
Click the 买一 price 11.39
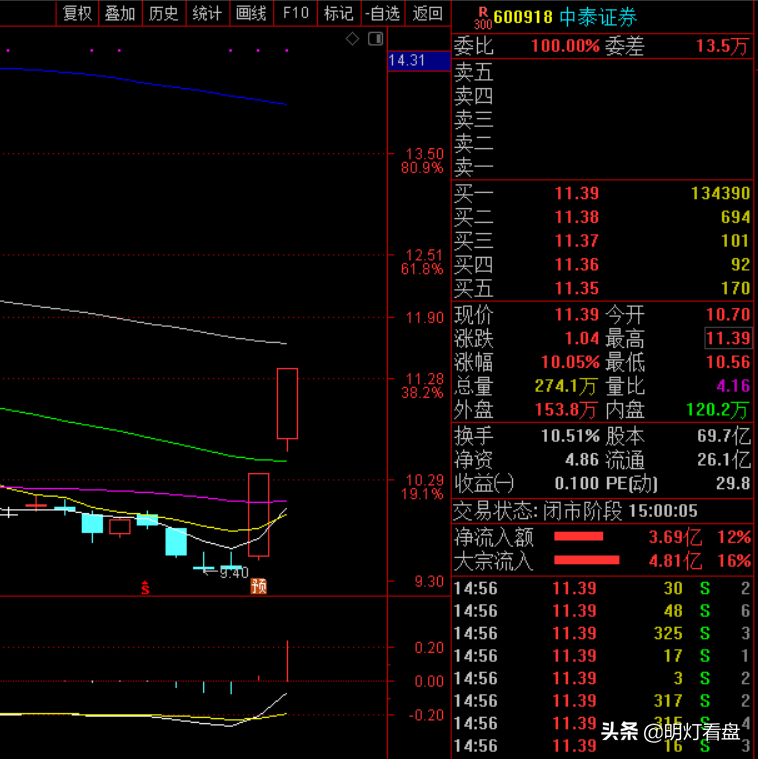(577, 194)
